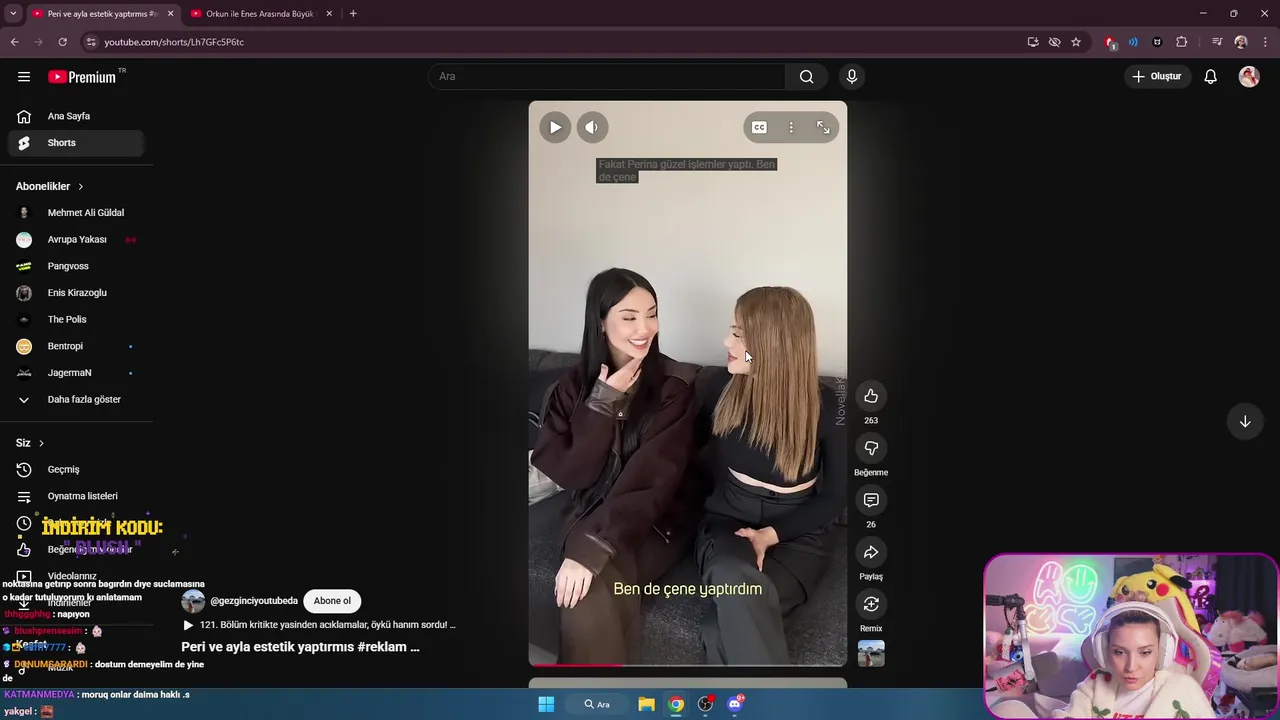
Task: Open the comments with 26 replies
Action: point(871,500)
